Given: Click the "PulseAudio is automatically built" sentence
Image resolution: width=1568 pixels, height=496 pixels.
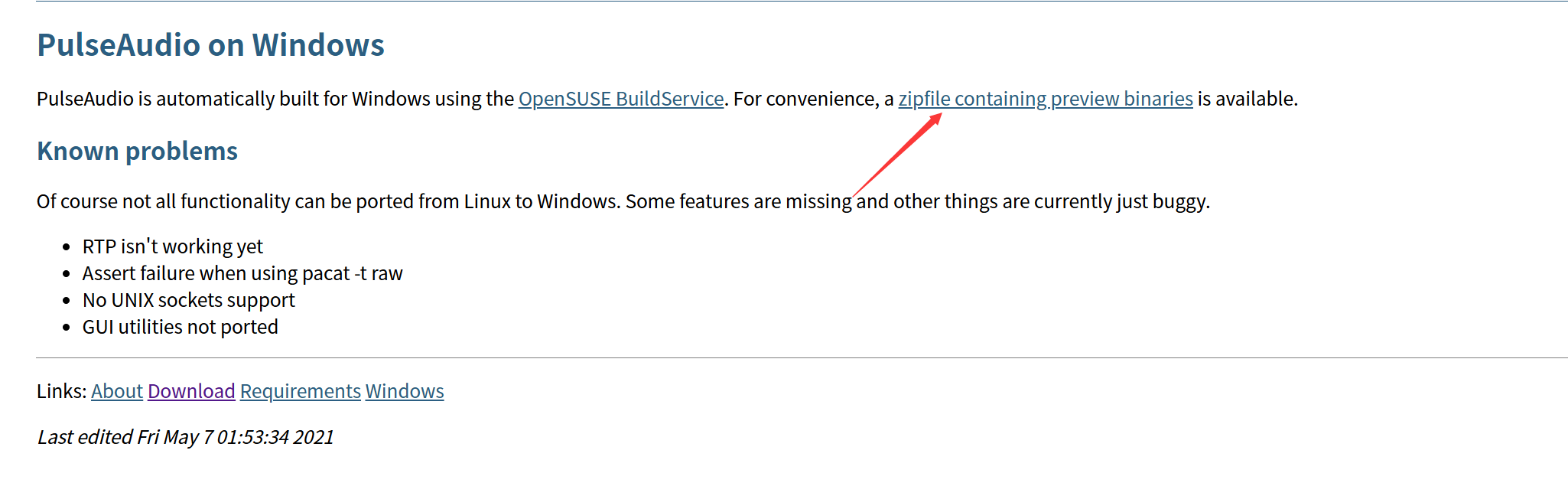Looking at the screenshot, I should (x=275, y=99).
